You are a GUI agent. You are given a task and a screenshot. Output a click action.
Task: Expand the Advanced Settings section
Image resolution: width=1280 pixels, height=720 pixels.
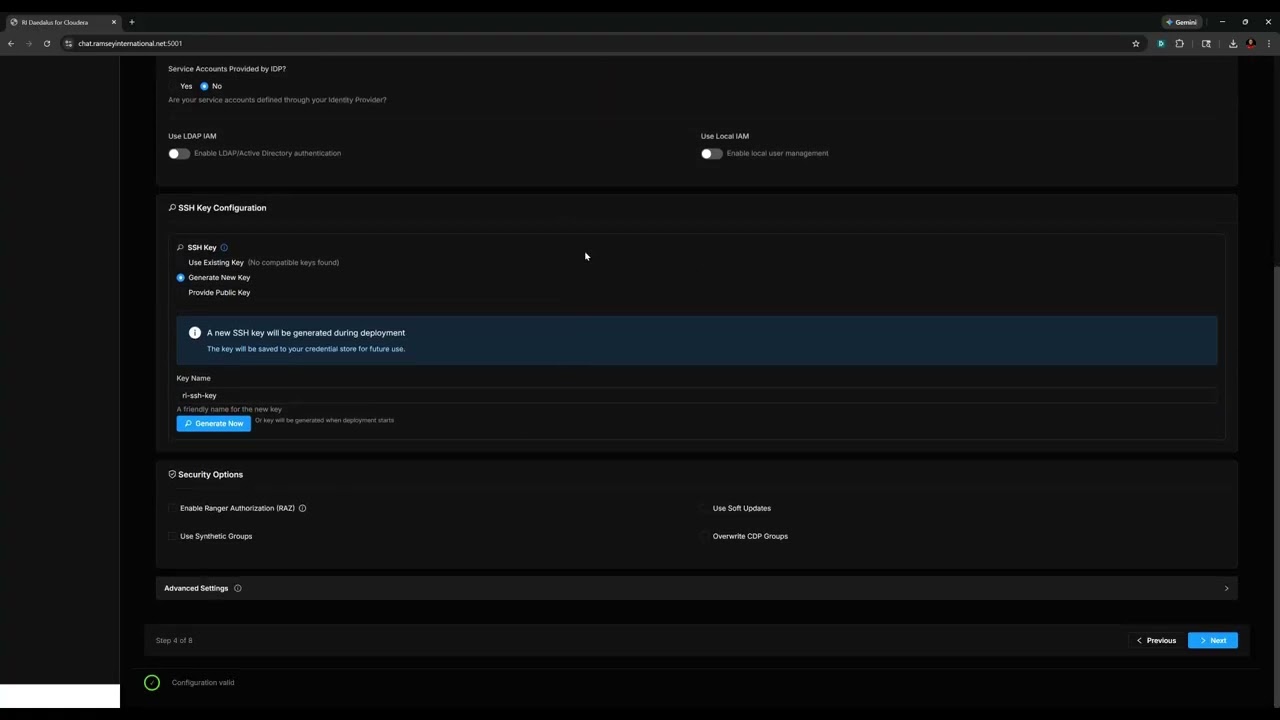(696, 588)
